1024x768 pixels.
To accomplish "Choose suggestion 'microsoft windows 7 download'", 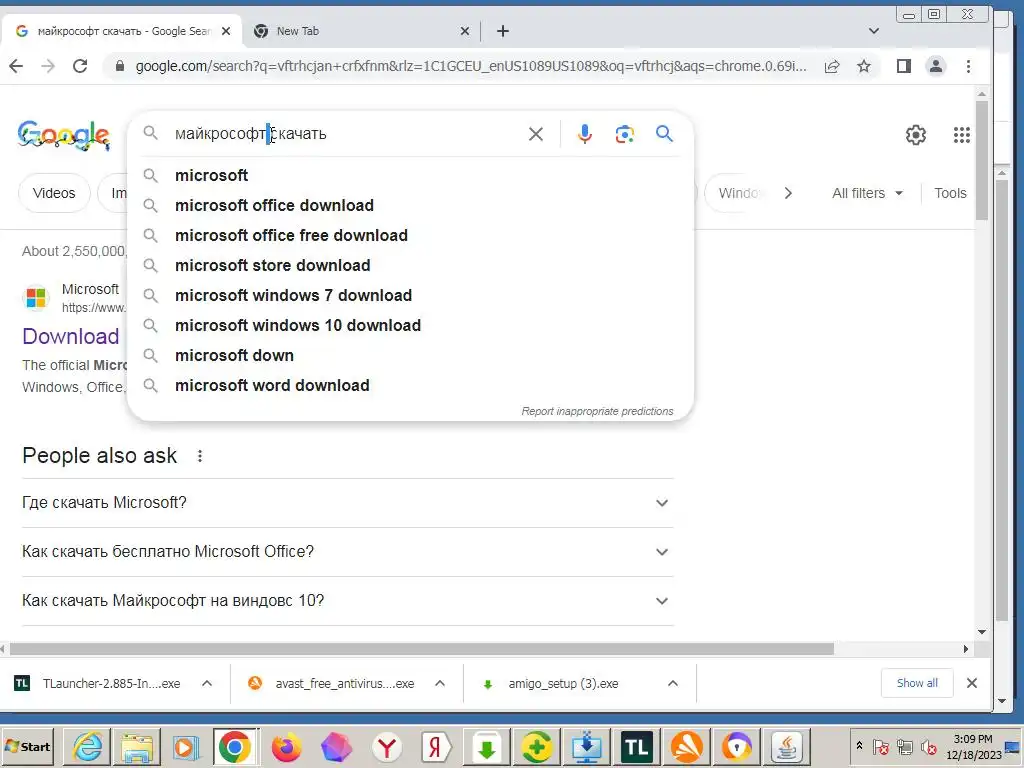I will point(410,296).
